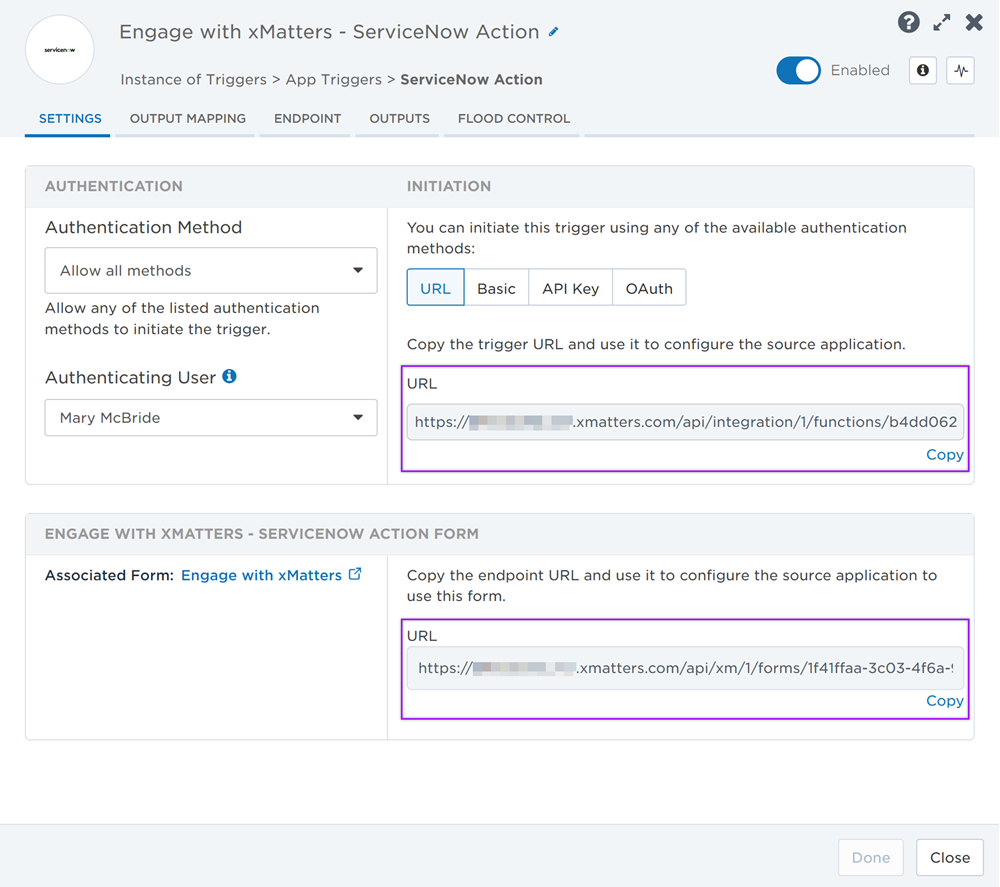Screen dimensions: 1000x887
Task: Click the trigger URL input field
Action: (686, 422)
